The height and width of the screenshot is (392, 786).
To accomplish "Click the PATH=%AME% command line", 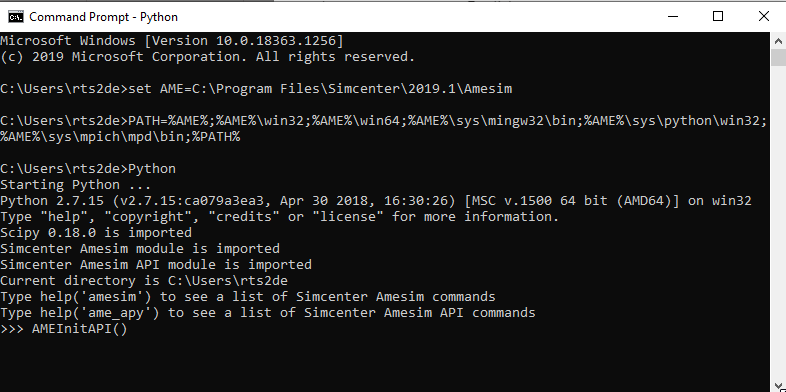I will [x=383, y=129].
